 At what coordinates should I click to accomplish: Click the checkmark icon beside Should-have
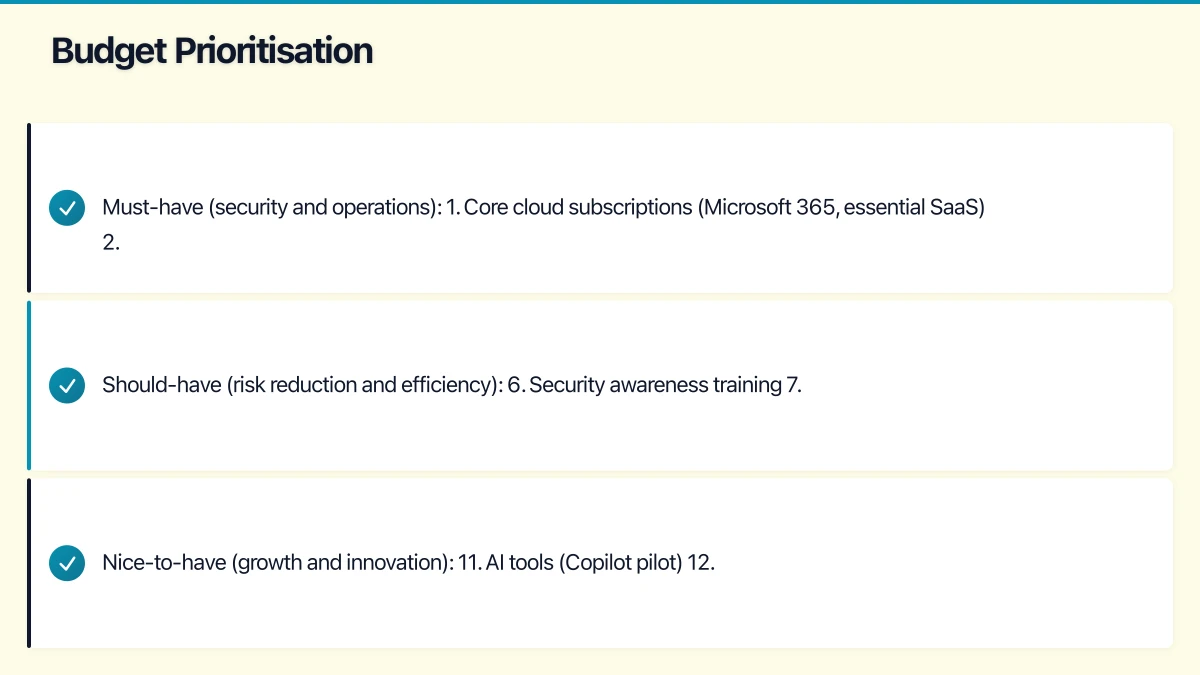click(x=67, y=385)
